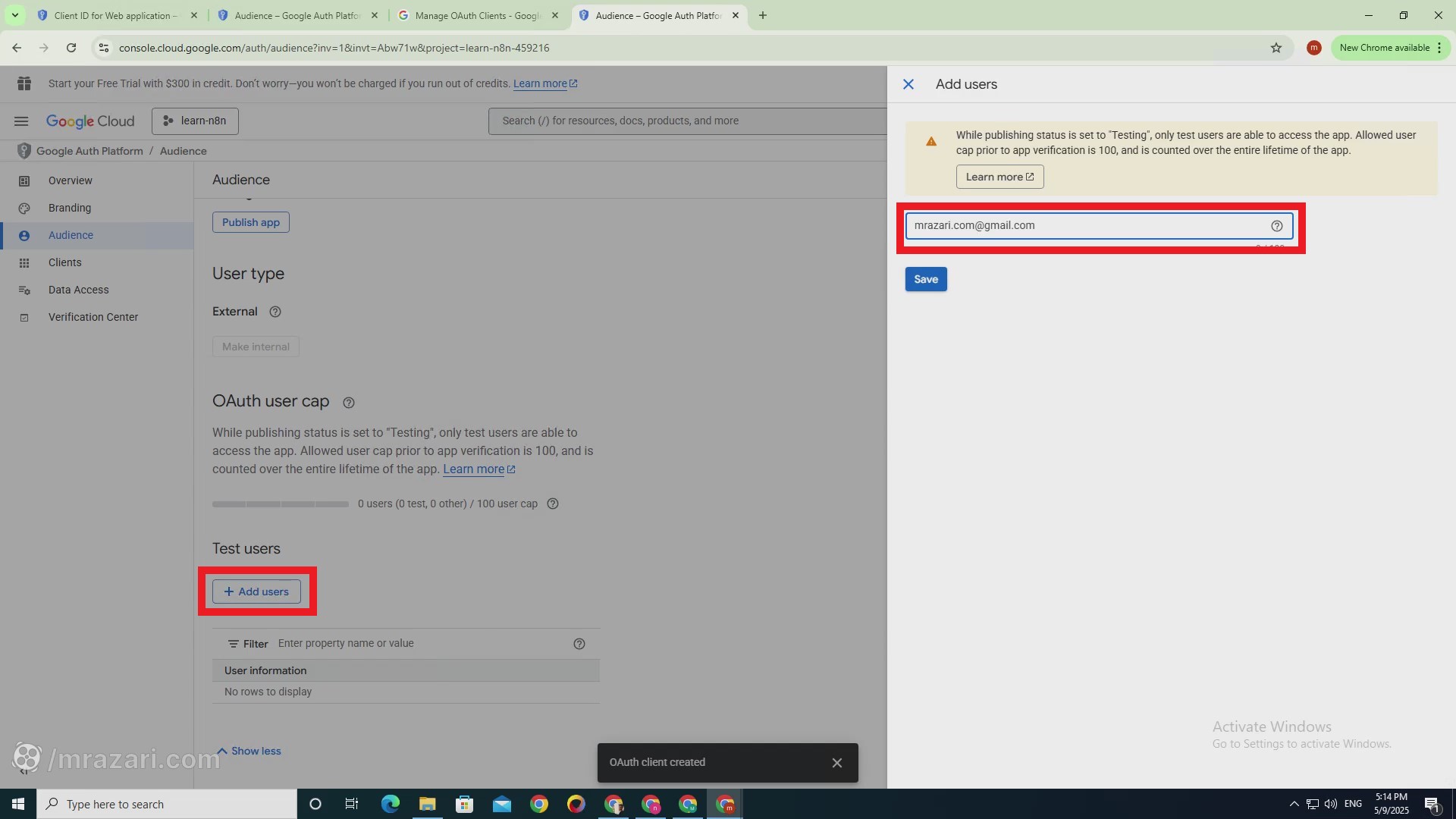Select the Branding palette icon in sidebar
Image resolution: width=1456 pixels, height=819 pixels.
(25, 208)
